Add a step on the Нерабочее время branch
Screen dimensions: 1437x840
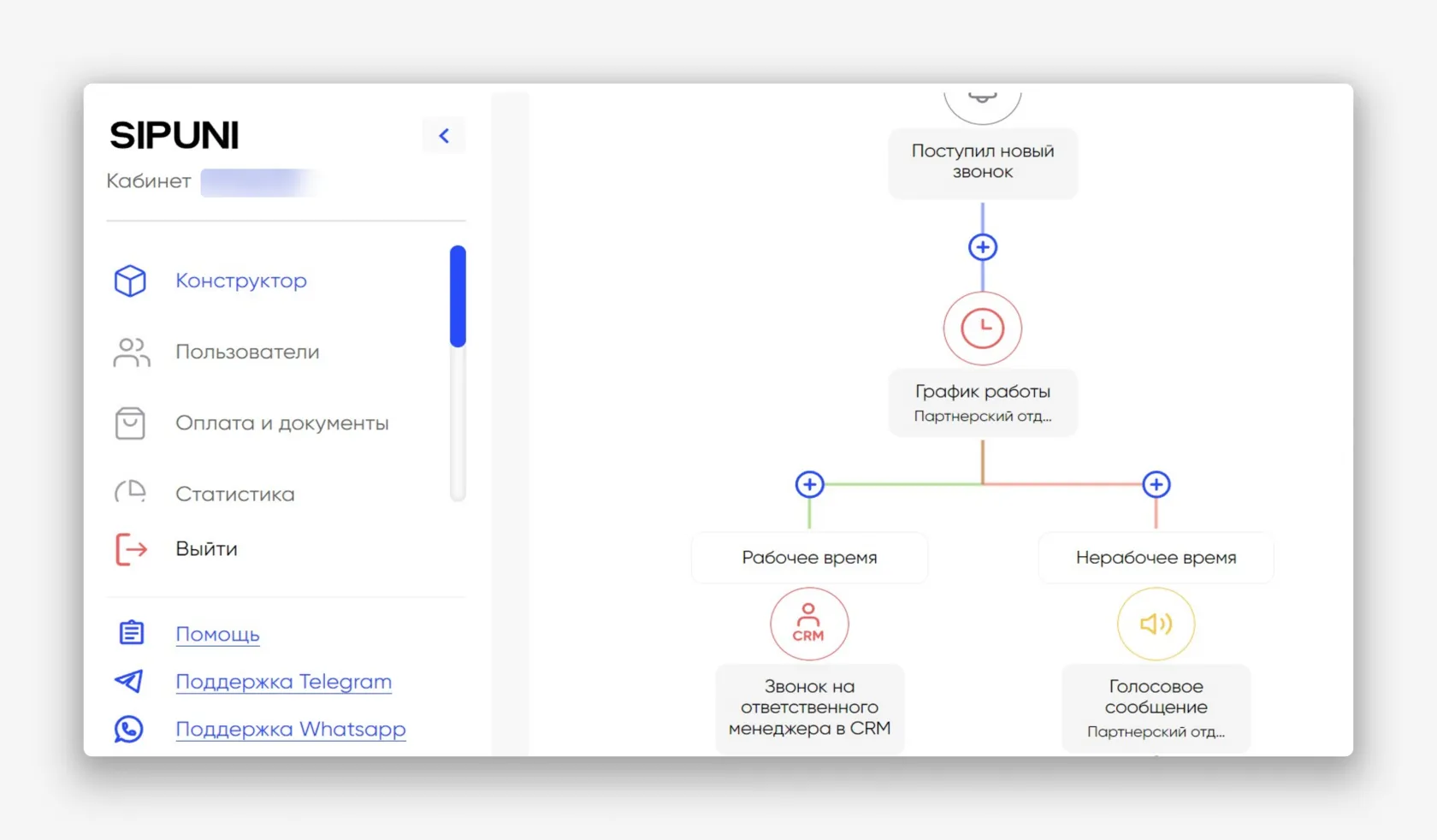click(1156, 484)
